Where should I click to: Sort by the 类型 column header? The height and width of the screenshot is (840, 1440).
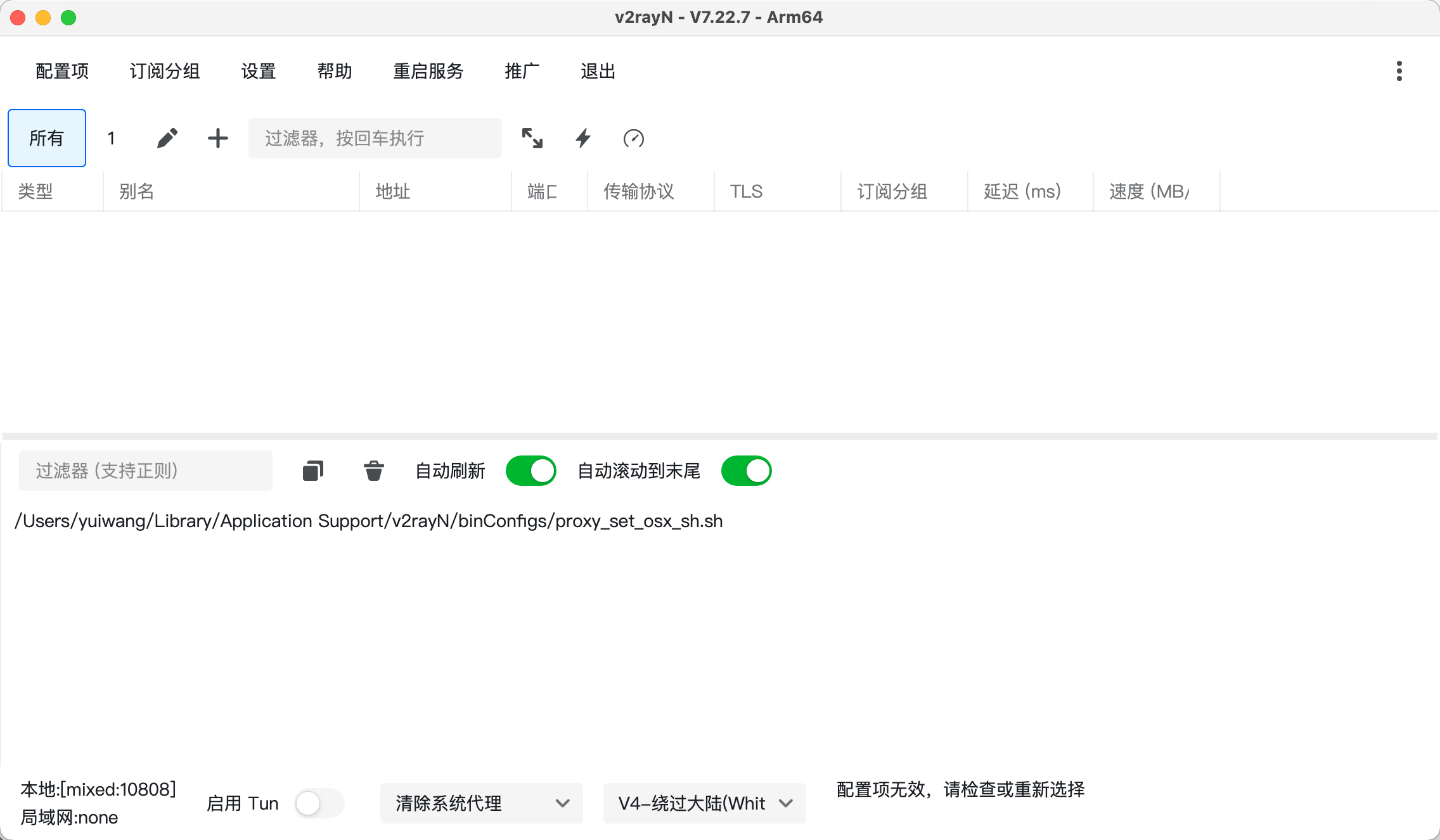click(53, 191)
